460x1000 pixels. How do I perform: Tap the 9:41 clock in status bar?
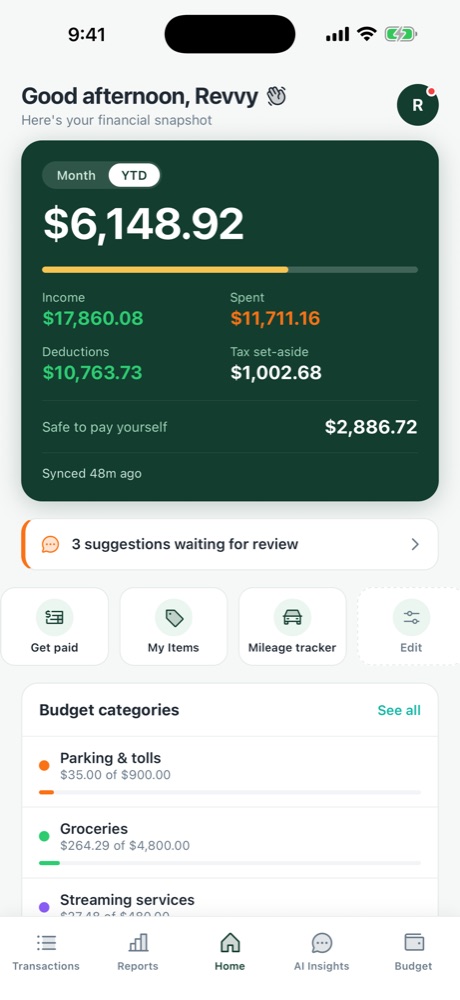[x=87, y=34]
